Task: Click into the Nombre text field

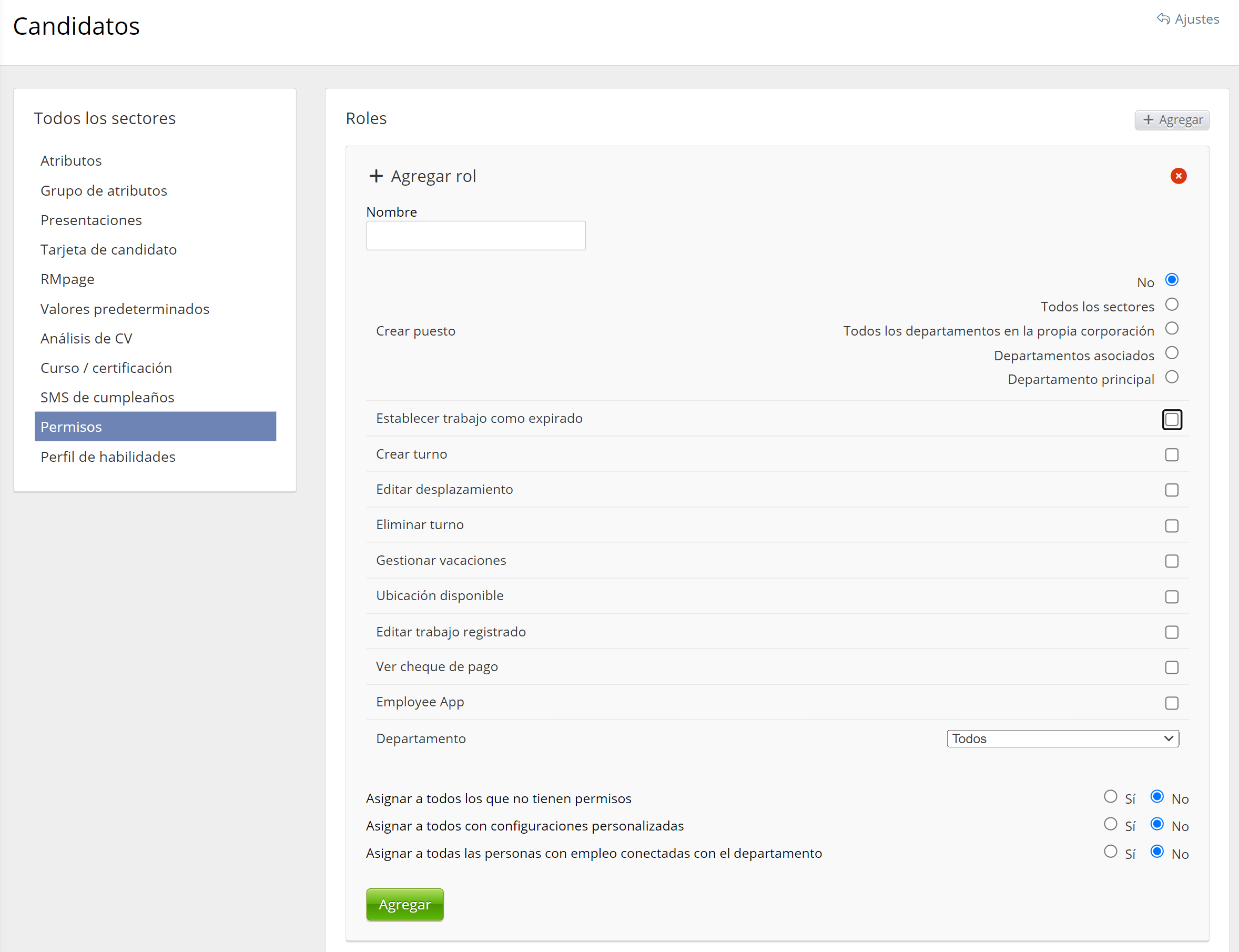Action: (x=475, y=236)
